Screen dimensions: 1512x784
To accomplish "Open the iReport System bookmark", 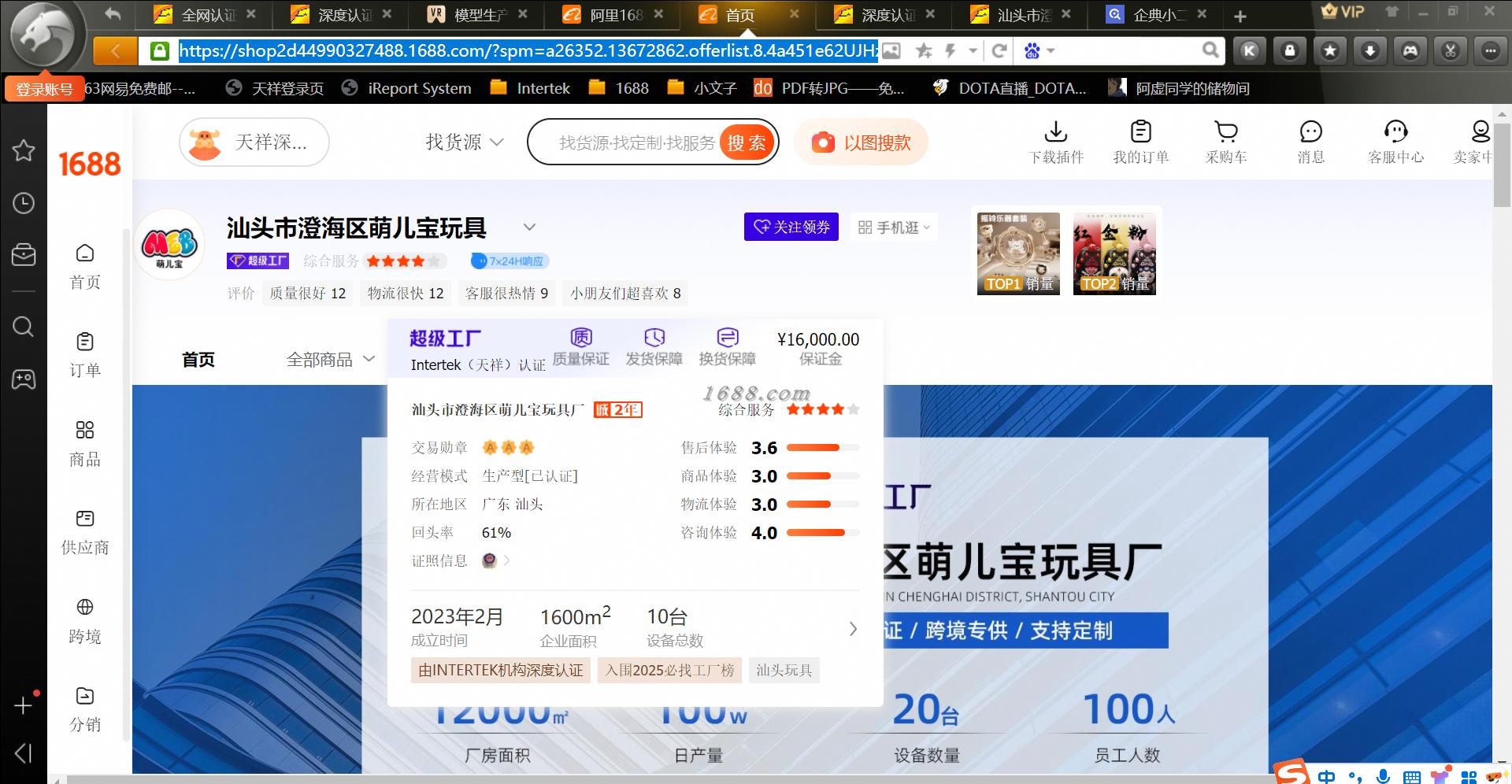I will click(406, 88).
